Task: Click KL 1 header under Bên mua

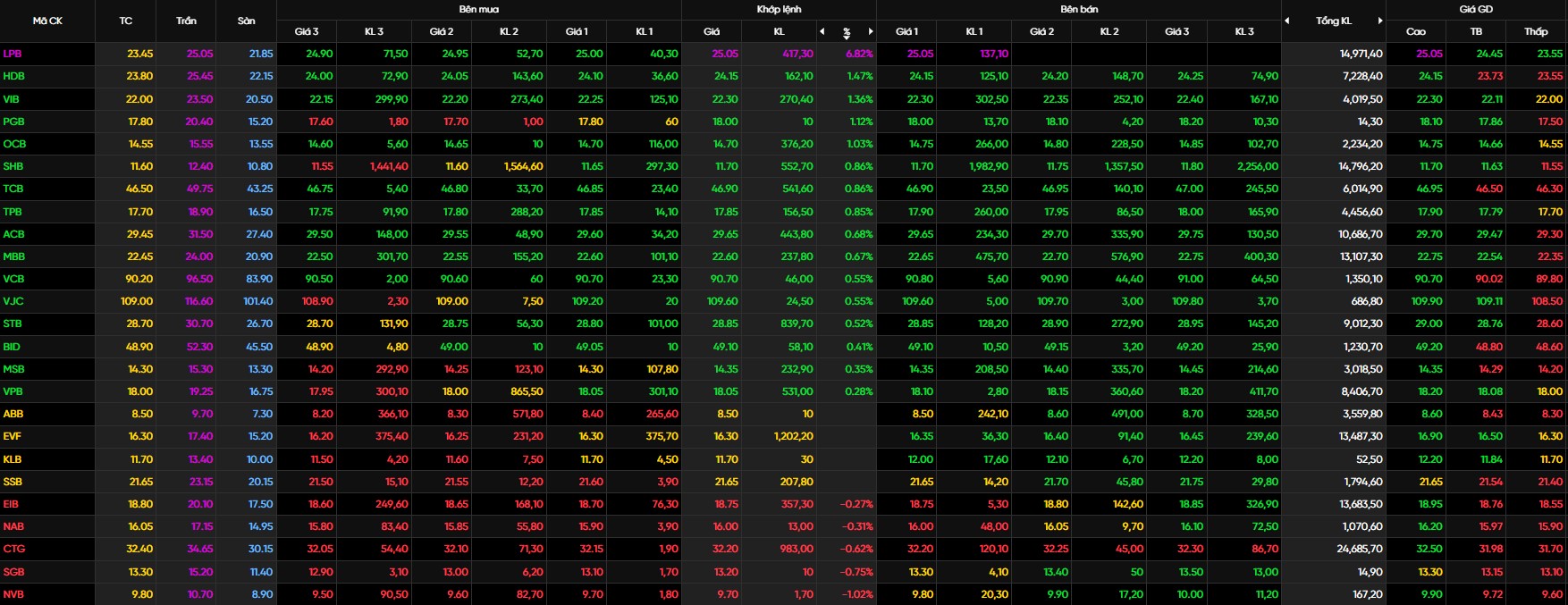Action: [x=644, y=31]
